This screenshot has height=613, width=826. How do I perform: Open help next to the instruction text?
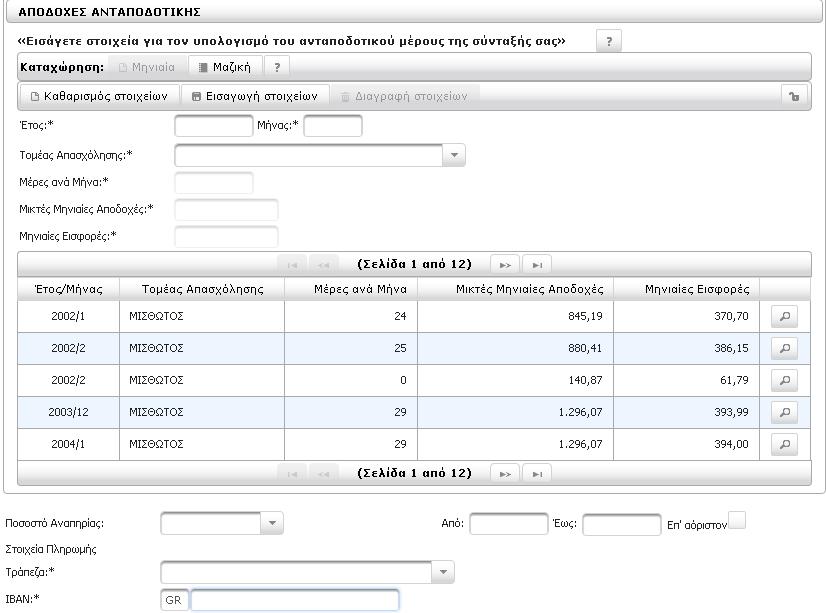pos(609,41)
